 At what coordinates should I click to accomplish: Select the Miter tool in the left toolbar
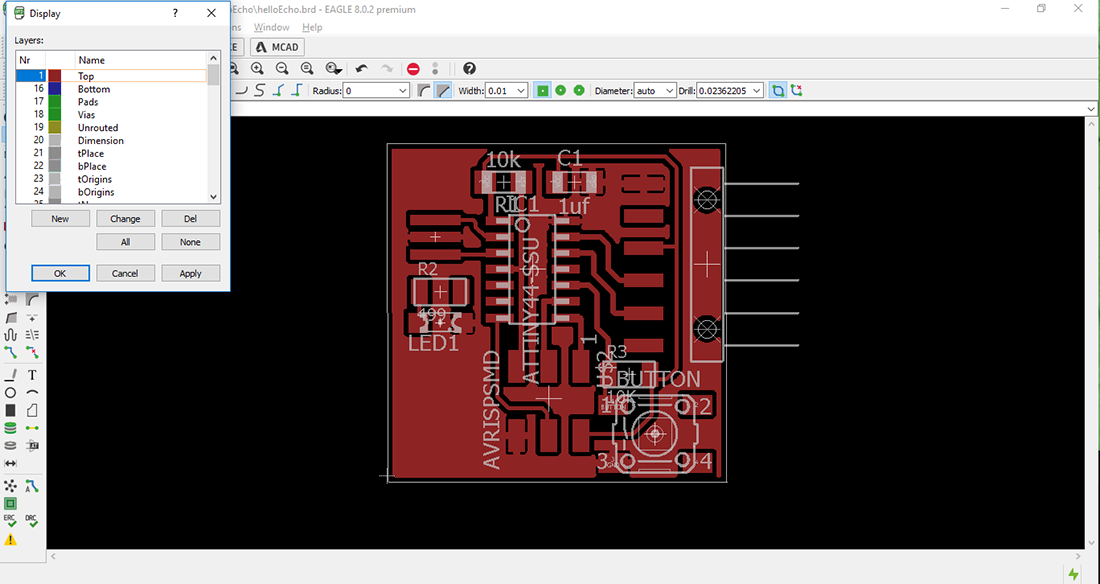[x=32, y=300]
